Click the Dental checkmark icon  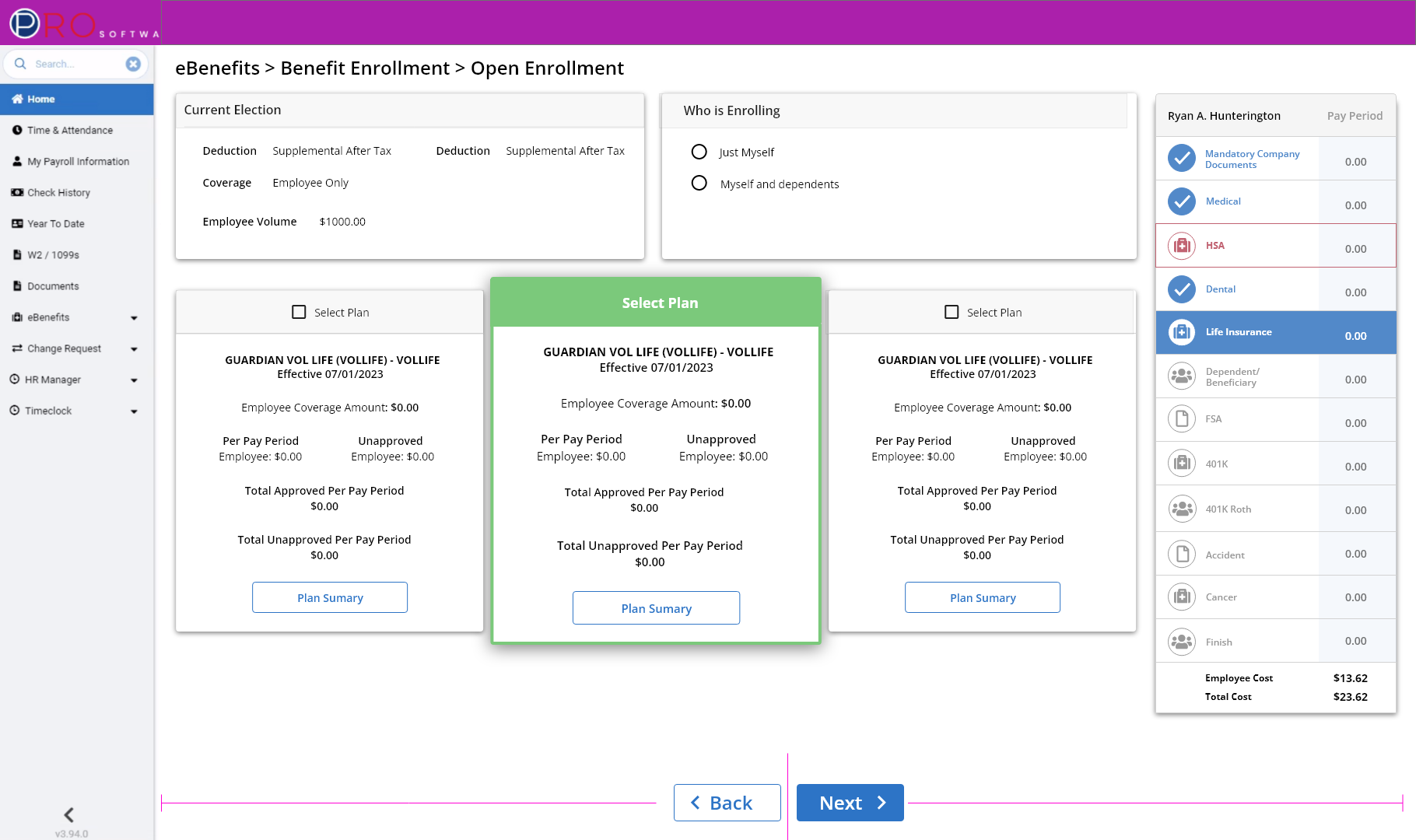(1181, 289)
